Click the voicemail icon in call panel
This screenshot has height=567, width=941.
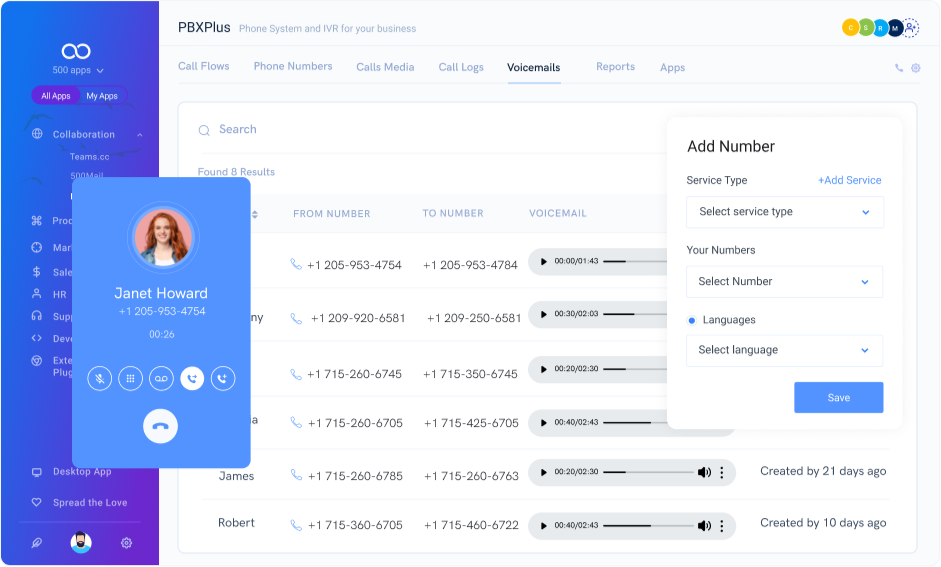[x=161, y=378]
